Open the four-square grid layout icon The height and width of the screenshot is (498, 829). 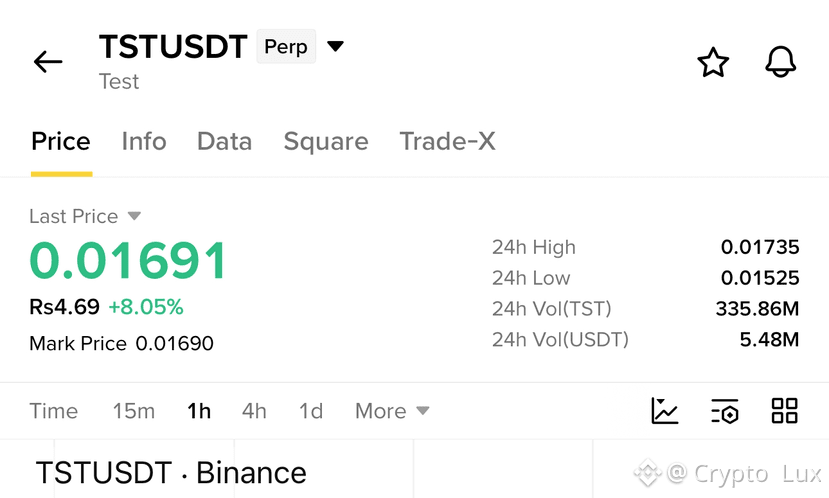pyautogui.click(x=785, y=411)
